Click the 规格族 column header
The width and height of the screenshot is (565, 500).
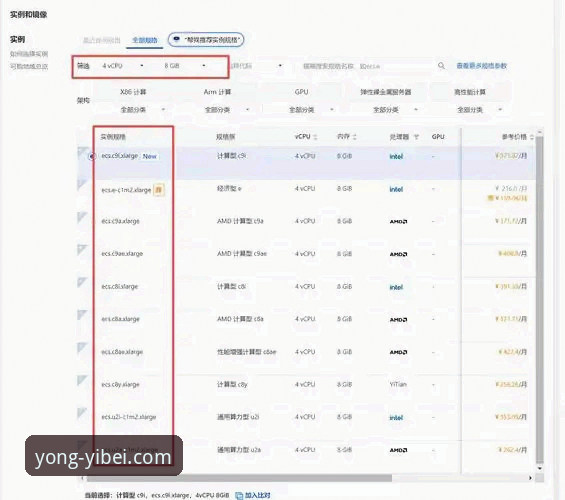click(x=225, y=137)
